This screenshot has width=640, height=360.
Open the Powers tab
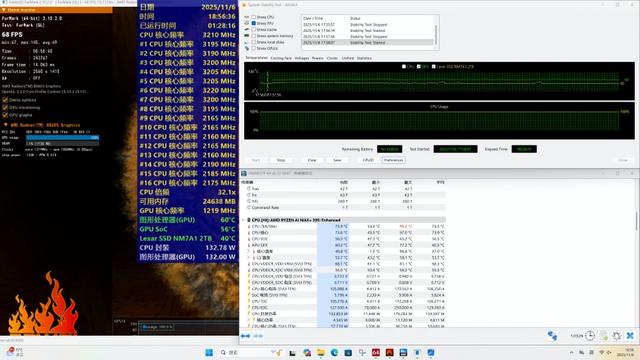pyautogui.click(x=318, y=58)
